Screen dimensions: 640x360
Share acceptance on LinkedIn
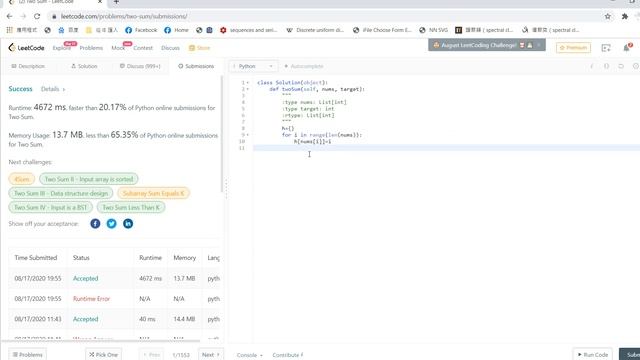128,224
